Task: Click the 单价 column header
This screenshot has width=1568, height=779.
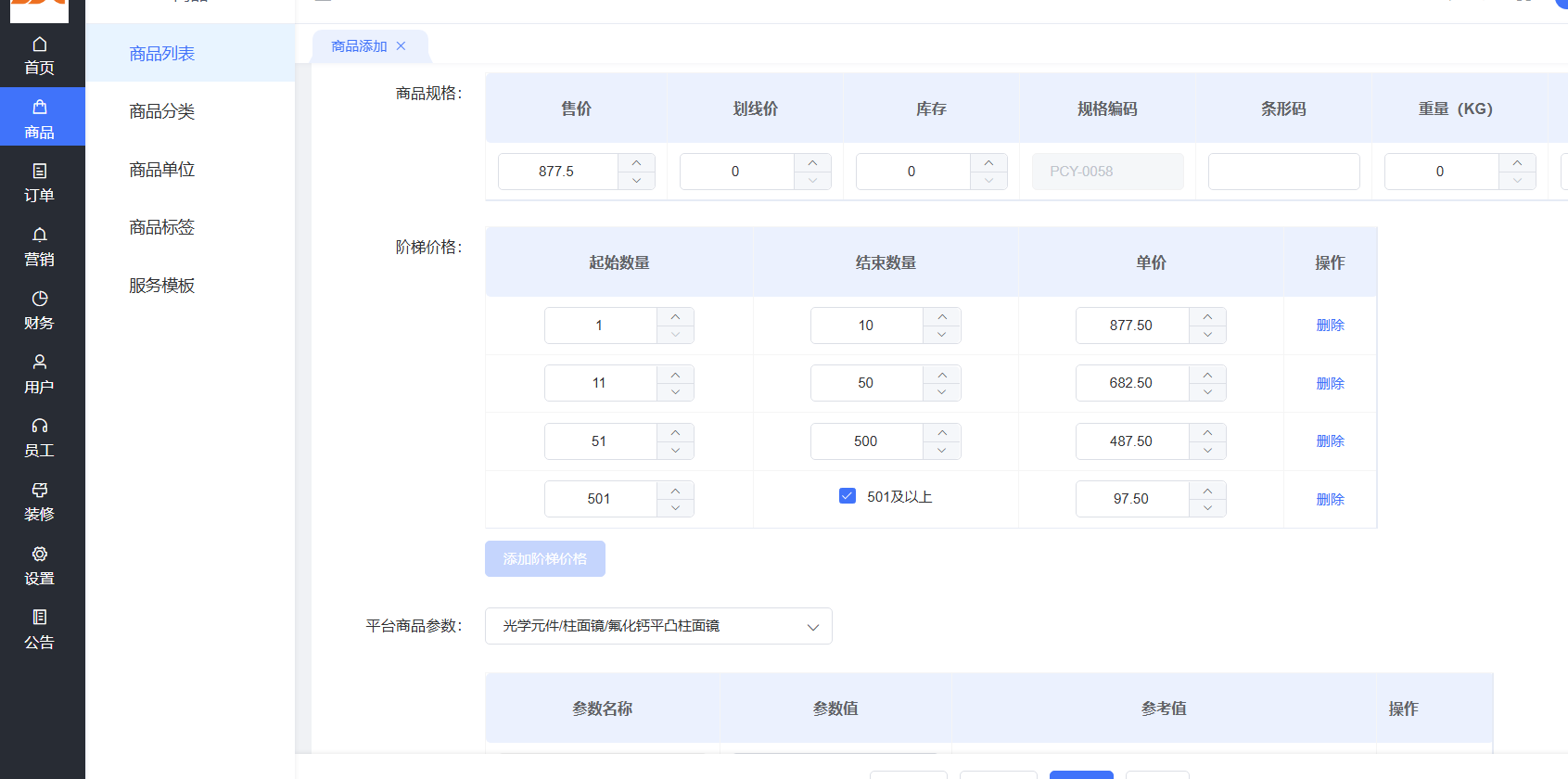Action: tap(1151, 262)
